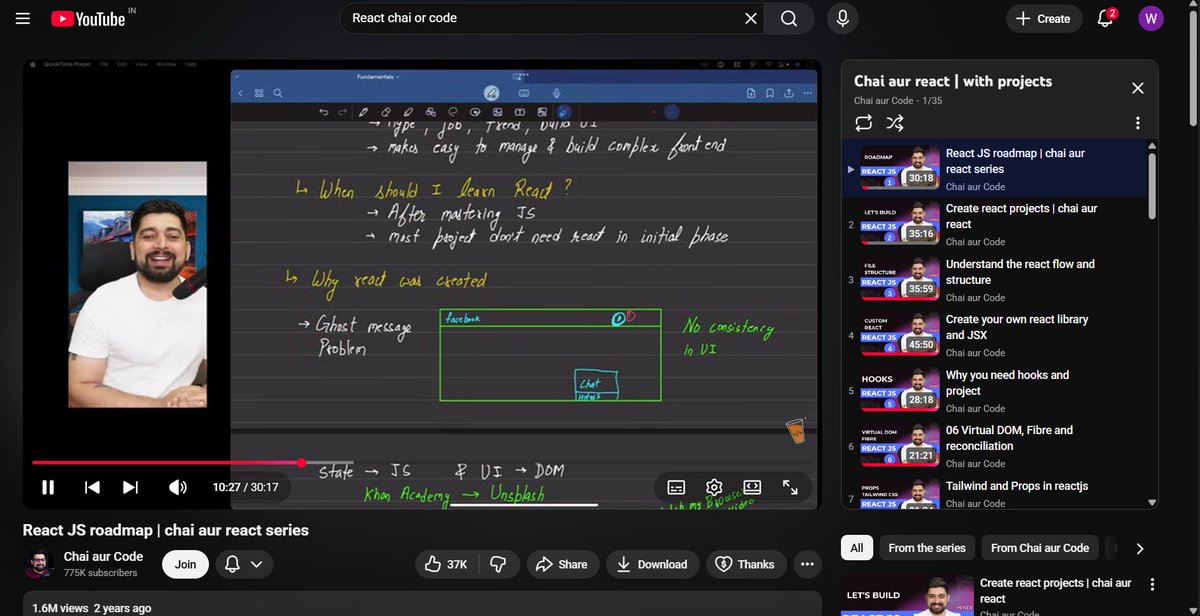Click the React JS roadmap playlist thumbnail
The image size is (1200, 616).
coord(899,169)
